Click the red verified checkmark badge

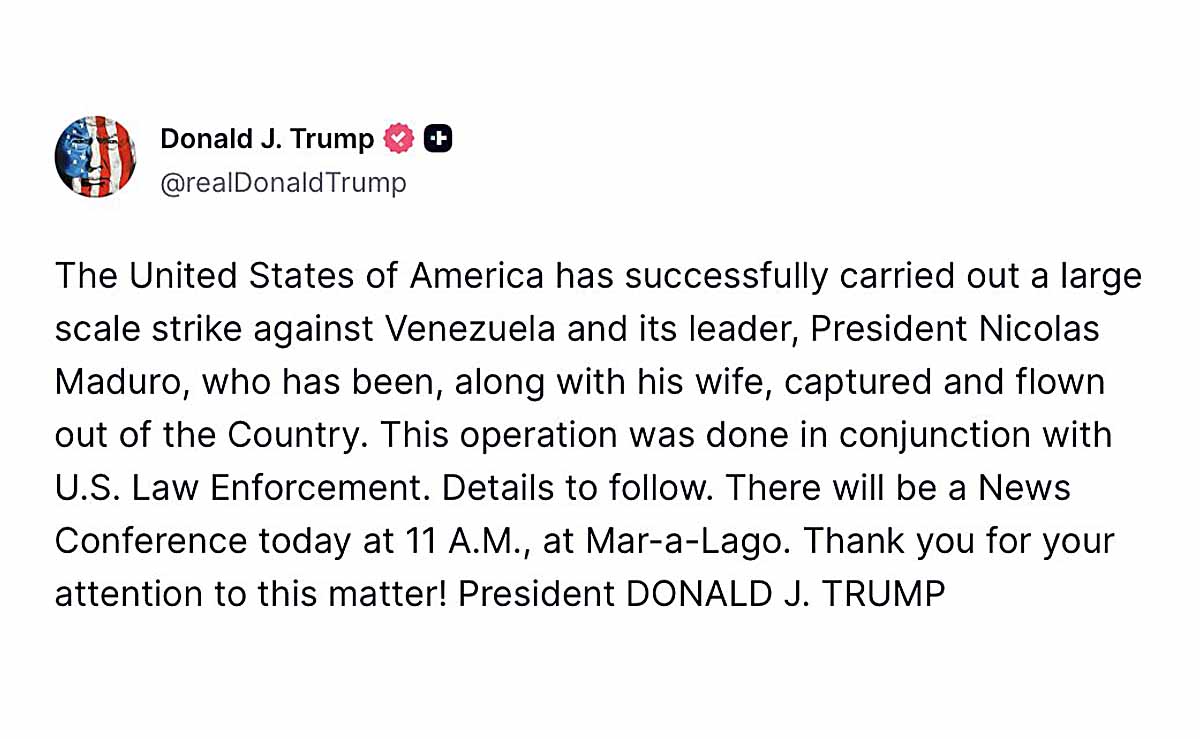coord(399,139)
